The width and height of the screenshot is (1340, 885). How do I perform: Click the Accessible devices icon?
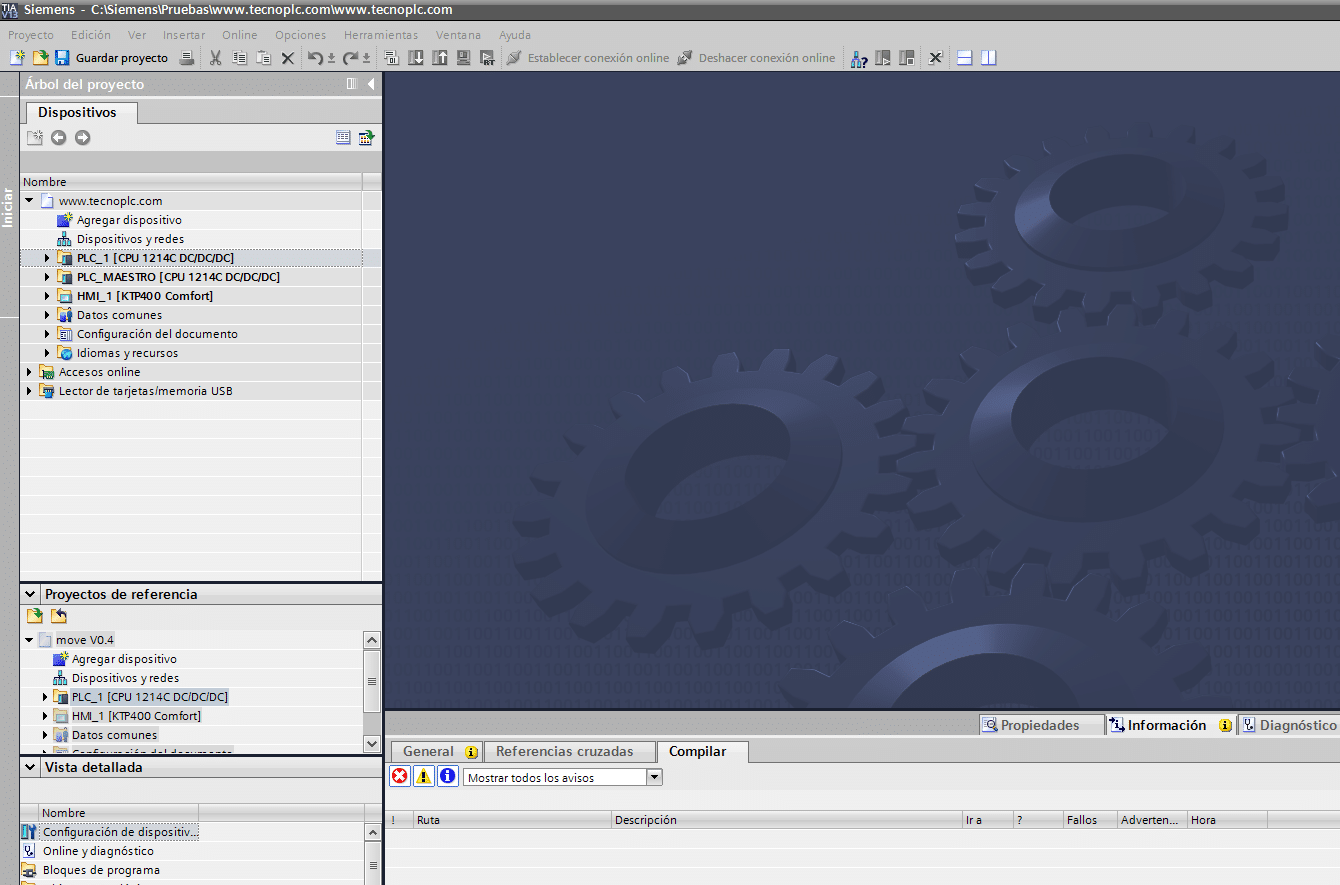coord(859,58)
